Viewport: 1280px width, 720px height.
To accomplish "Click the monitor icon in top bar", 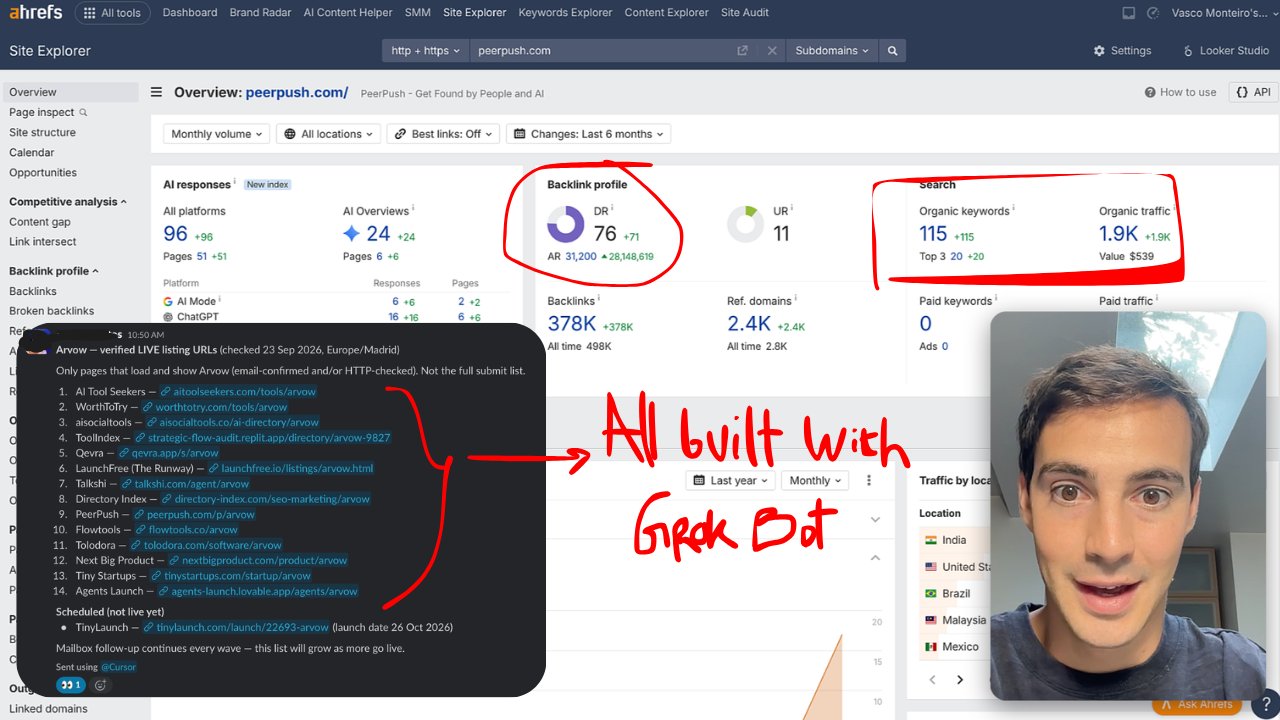I will (1129, 13).
